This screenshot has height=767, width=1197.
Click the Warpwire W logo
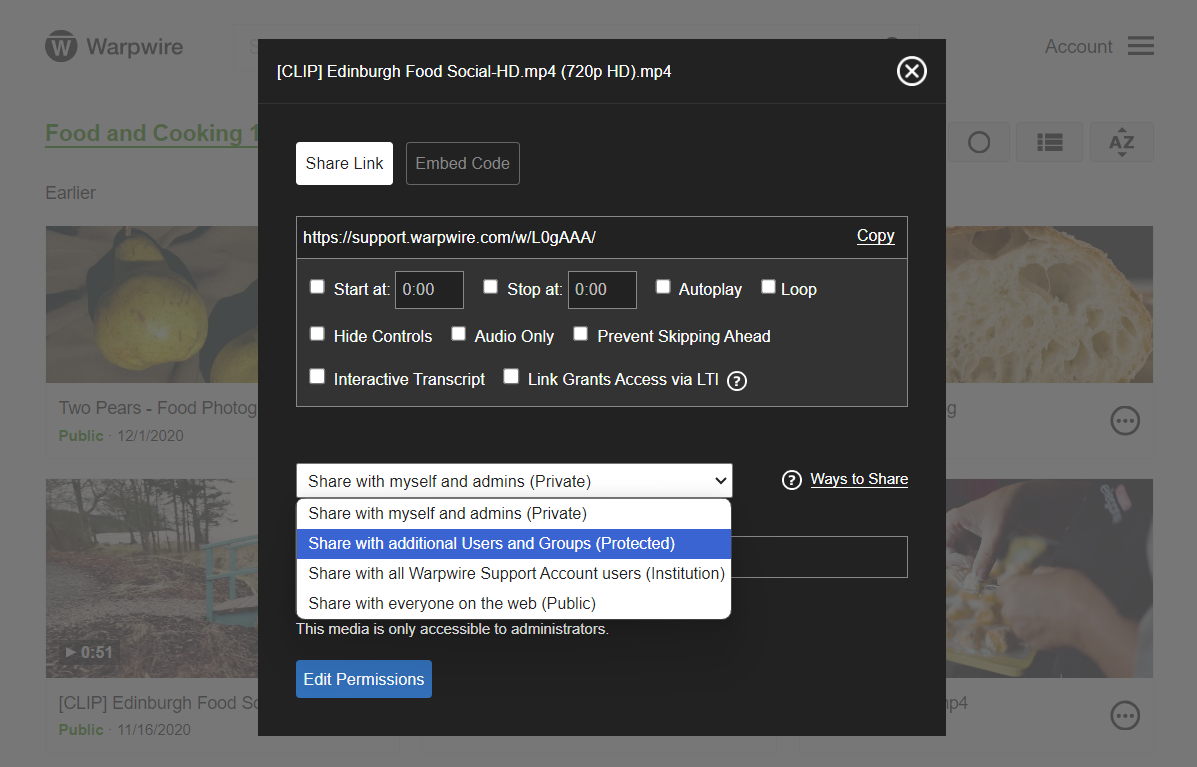tap(61, 47)
